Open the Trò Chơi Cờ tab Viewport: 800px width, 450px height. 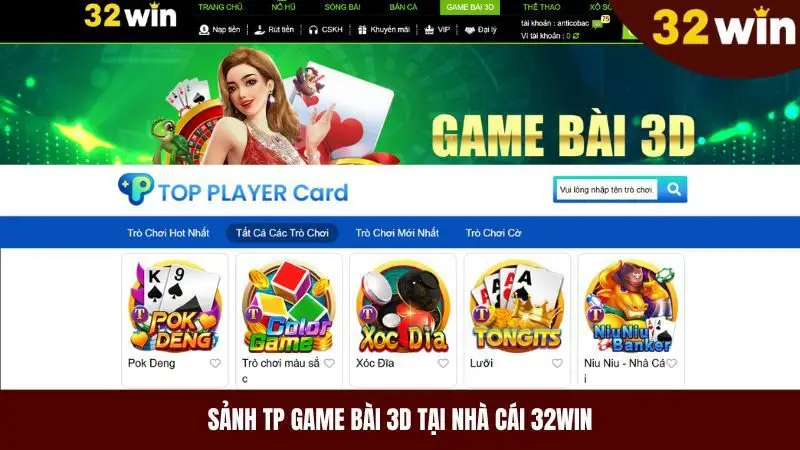[493, 233]
